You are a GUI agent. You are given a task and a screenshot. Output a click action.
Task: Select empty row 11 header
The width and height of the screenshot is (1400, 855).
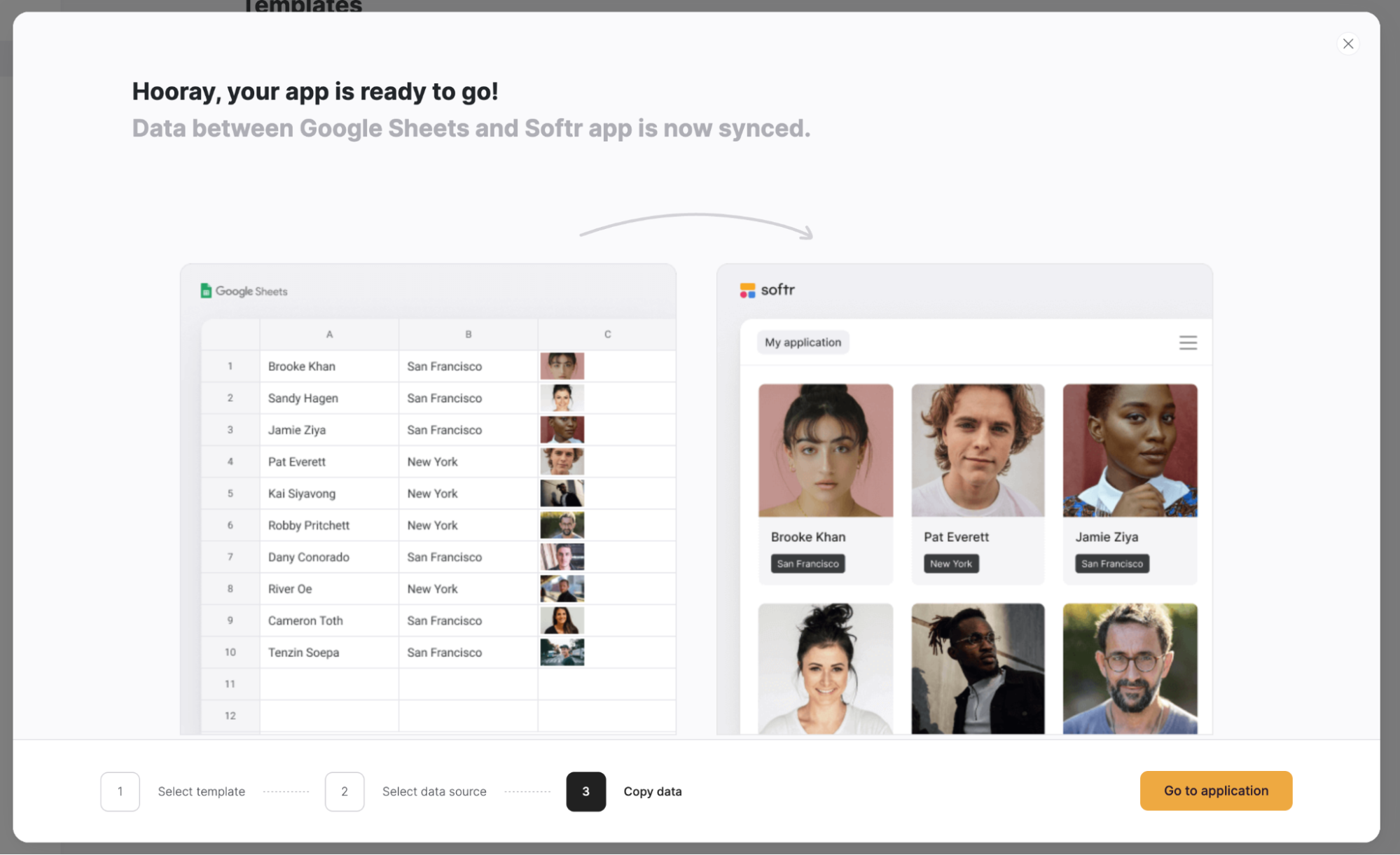click(x=230, y=684)
